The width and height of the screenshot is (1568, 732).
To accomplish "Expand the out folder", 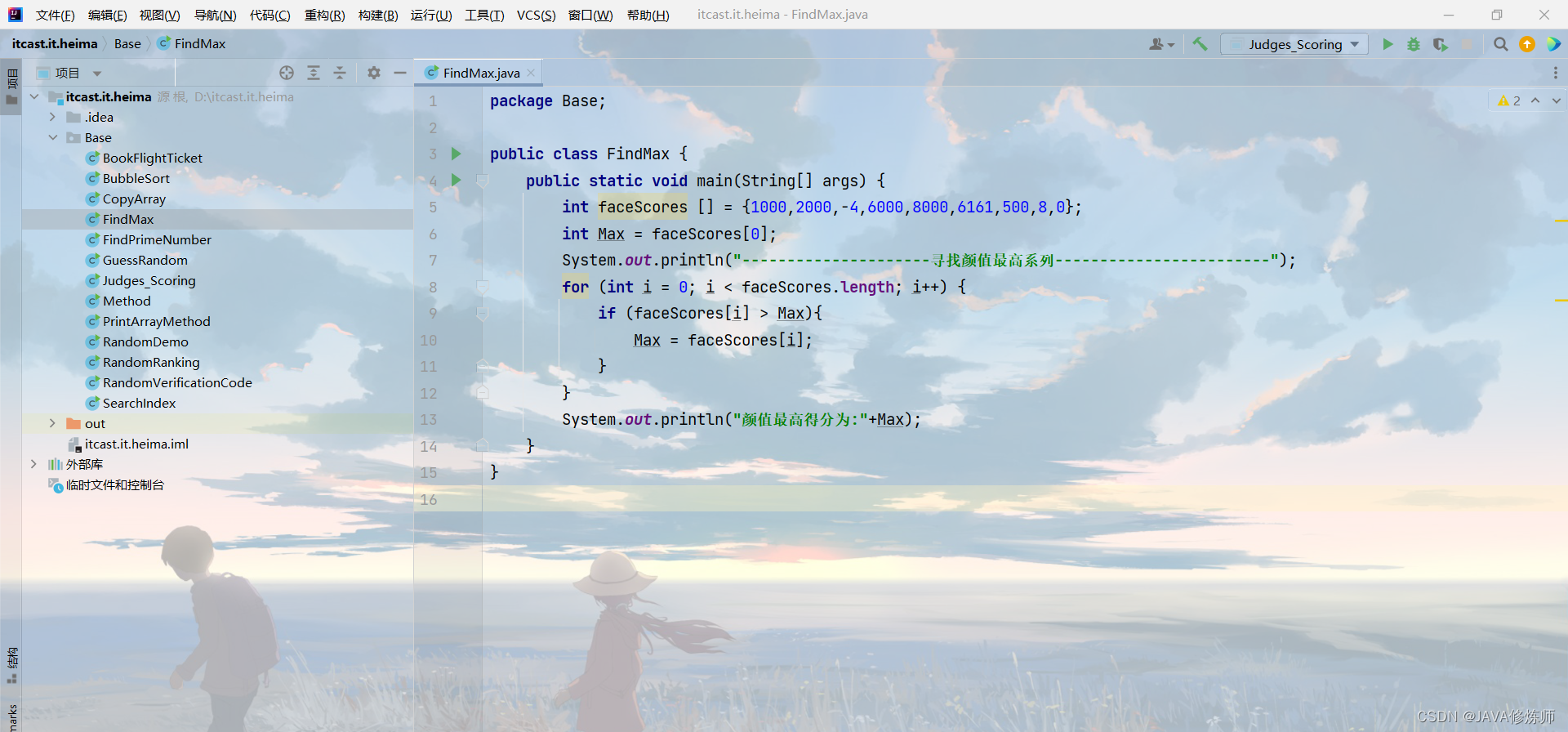I will [x=52, y=423].
